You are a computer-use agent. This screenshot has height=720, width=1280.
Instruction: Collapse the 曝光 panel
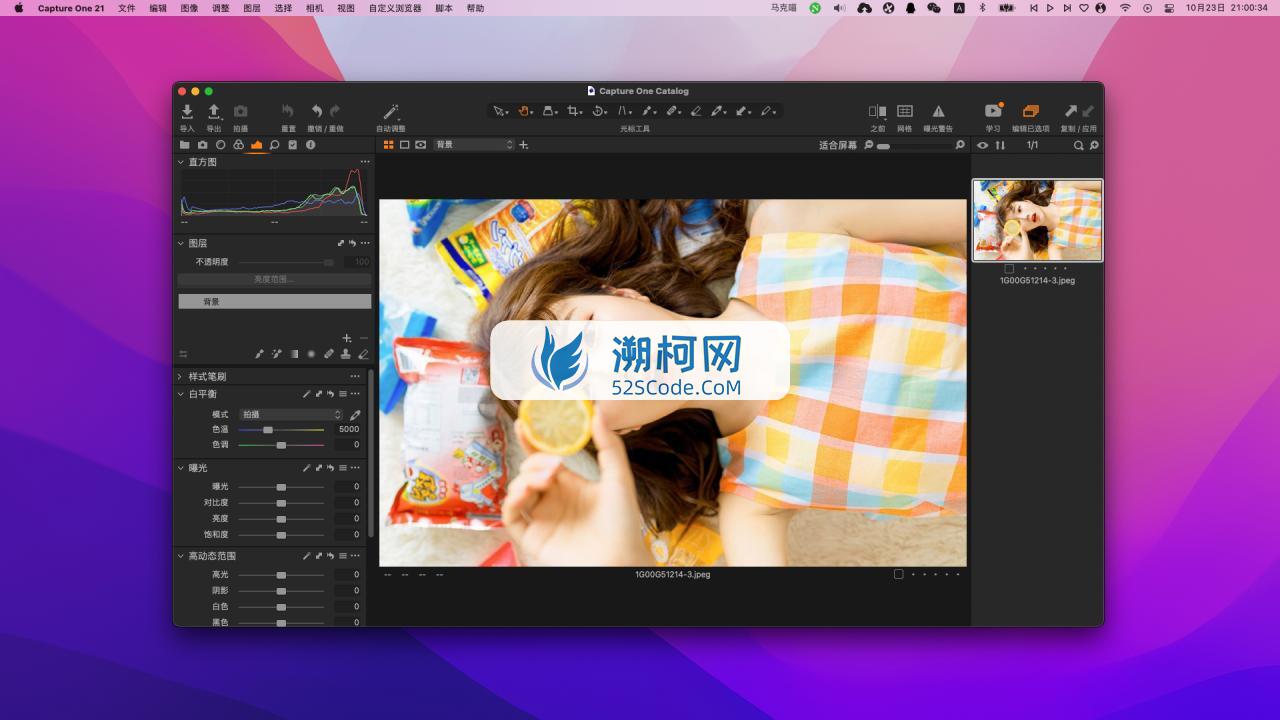(x=181, y=468)
